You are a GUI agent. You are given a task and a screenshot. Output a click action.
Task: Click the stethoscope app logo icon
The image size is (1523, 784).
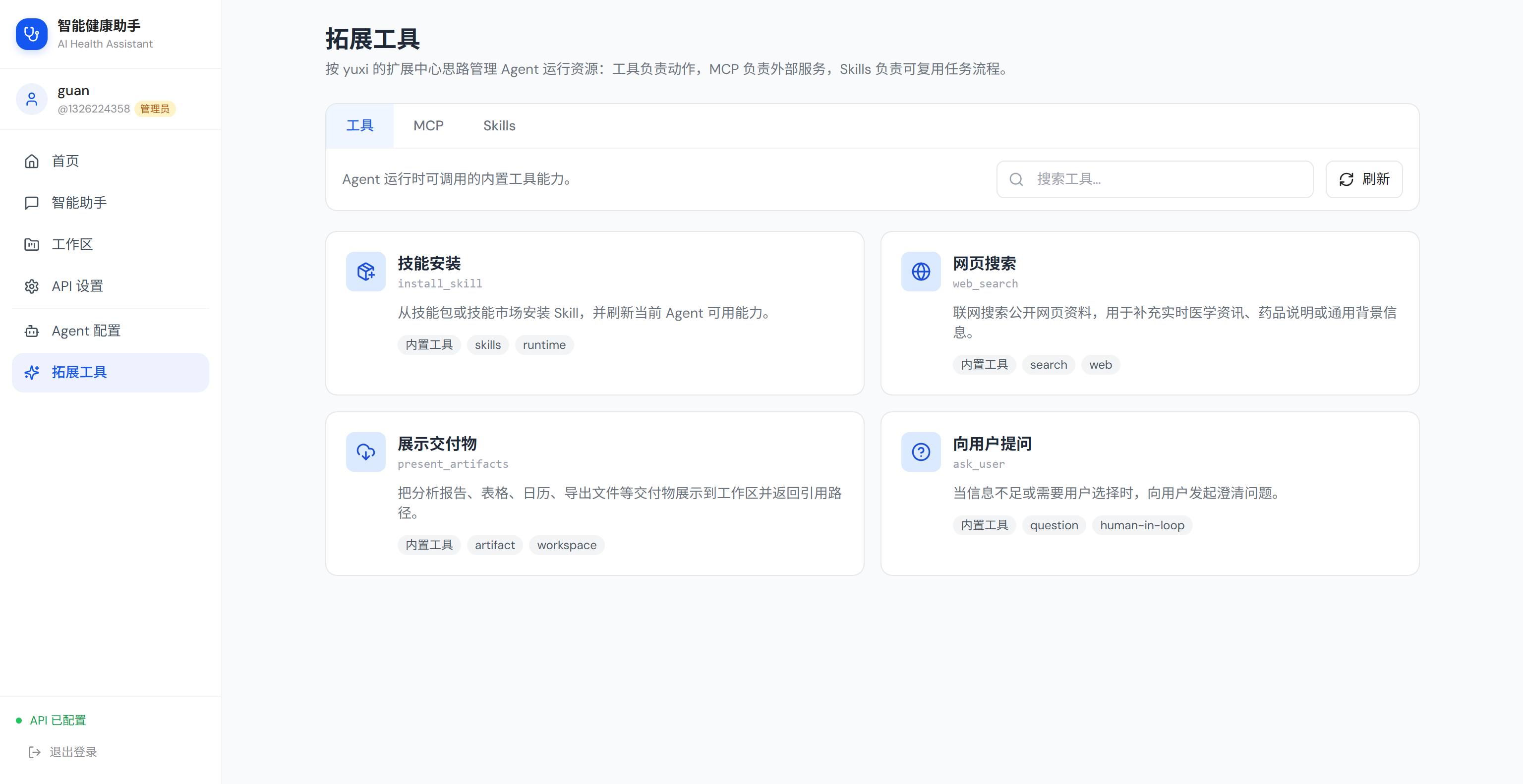point(31,34)
